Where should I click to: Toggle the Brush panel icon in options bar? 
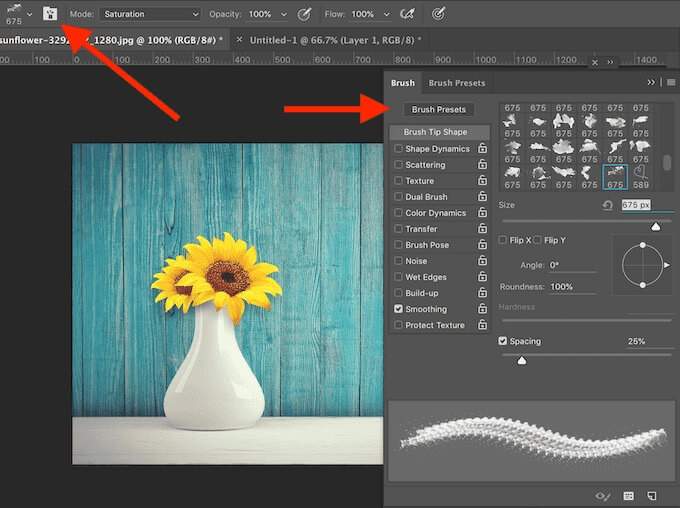pos(49,14)
